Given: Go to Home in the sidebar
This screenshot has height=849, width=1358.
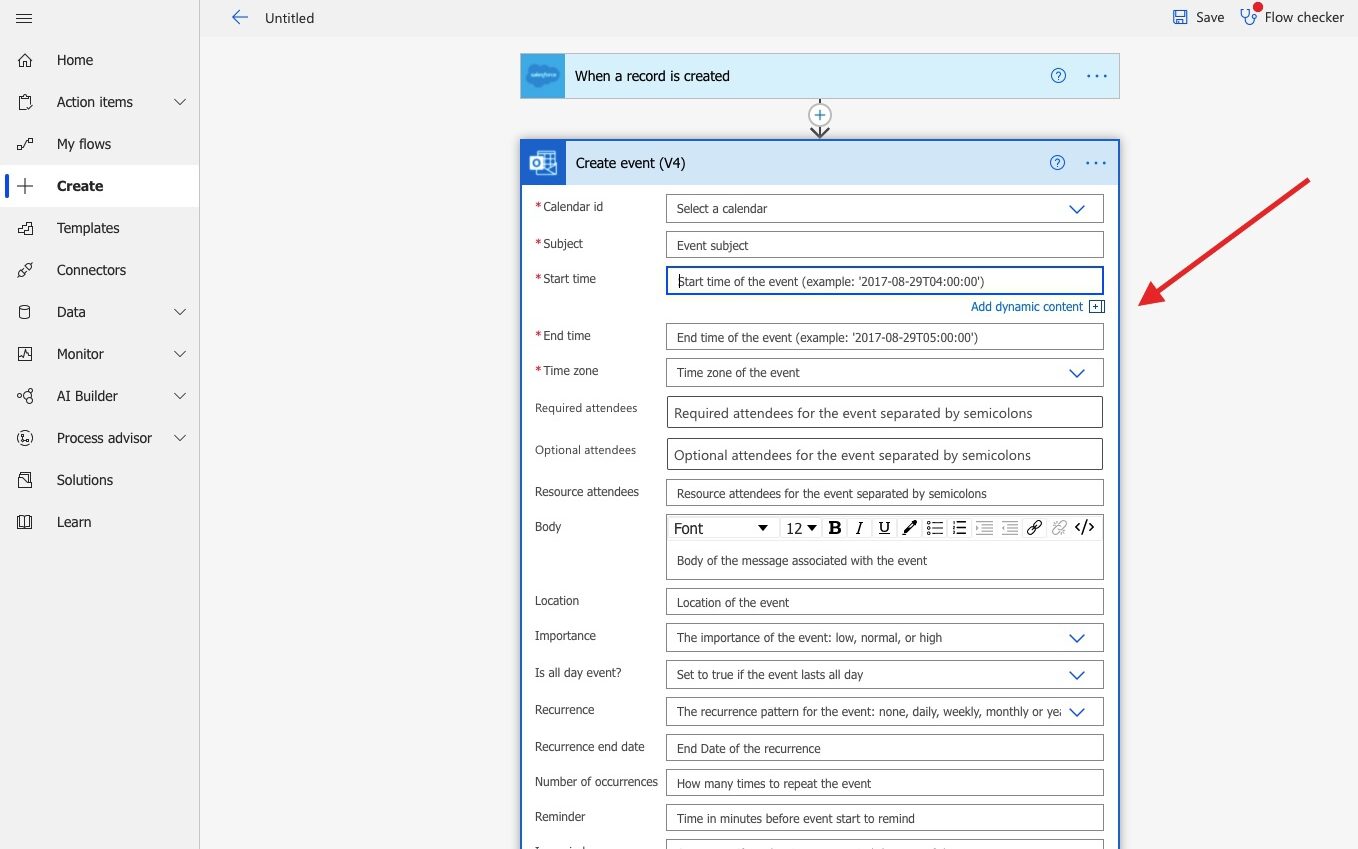Looking at the screenshot, I should click(100, 60).
